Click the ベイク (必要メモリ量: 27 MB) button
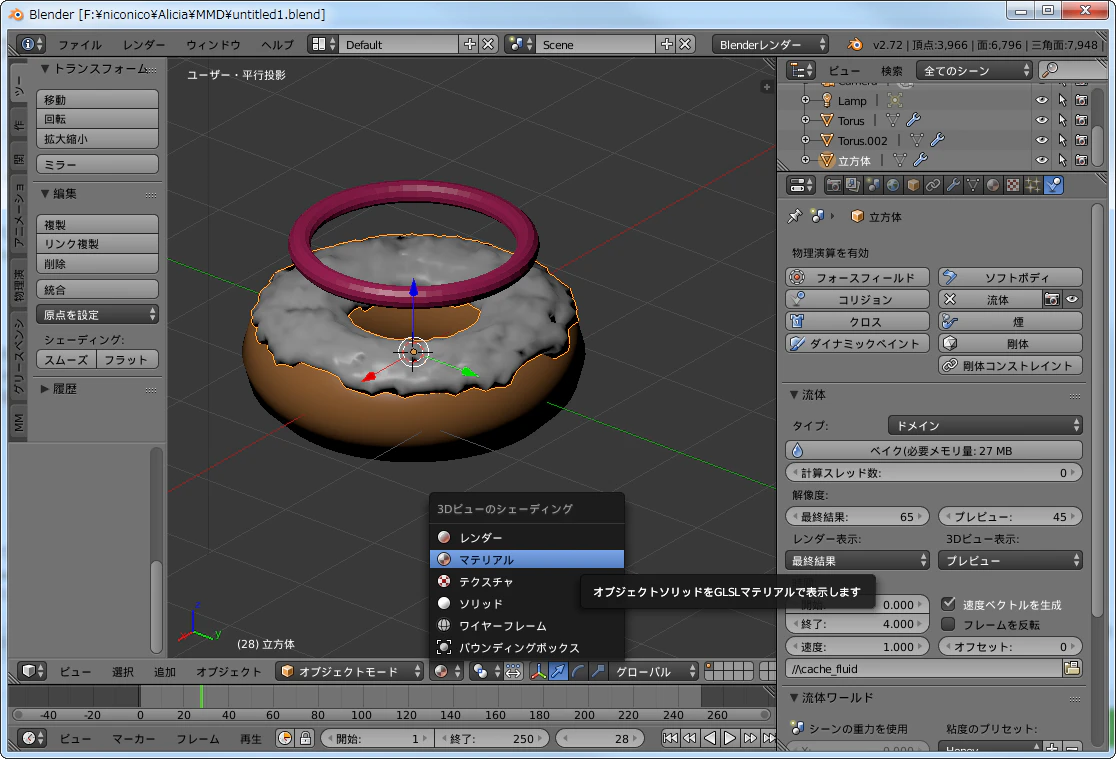This screenshot has height=759, width=1116. [934, 451]
